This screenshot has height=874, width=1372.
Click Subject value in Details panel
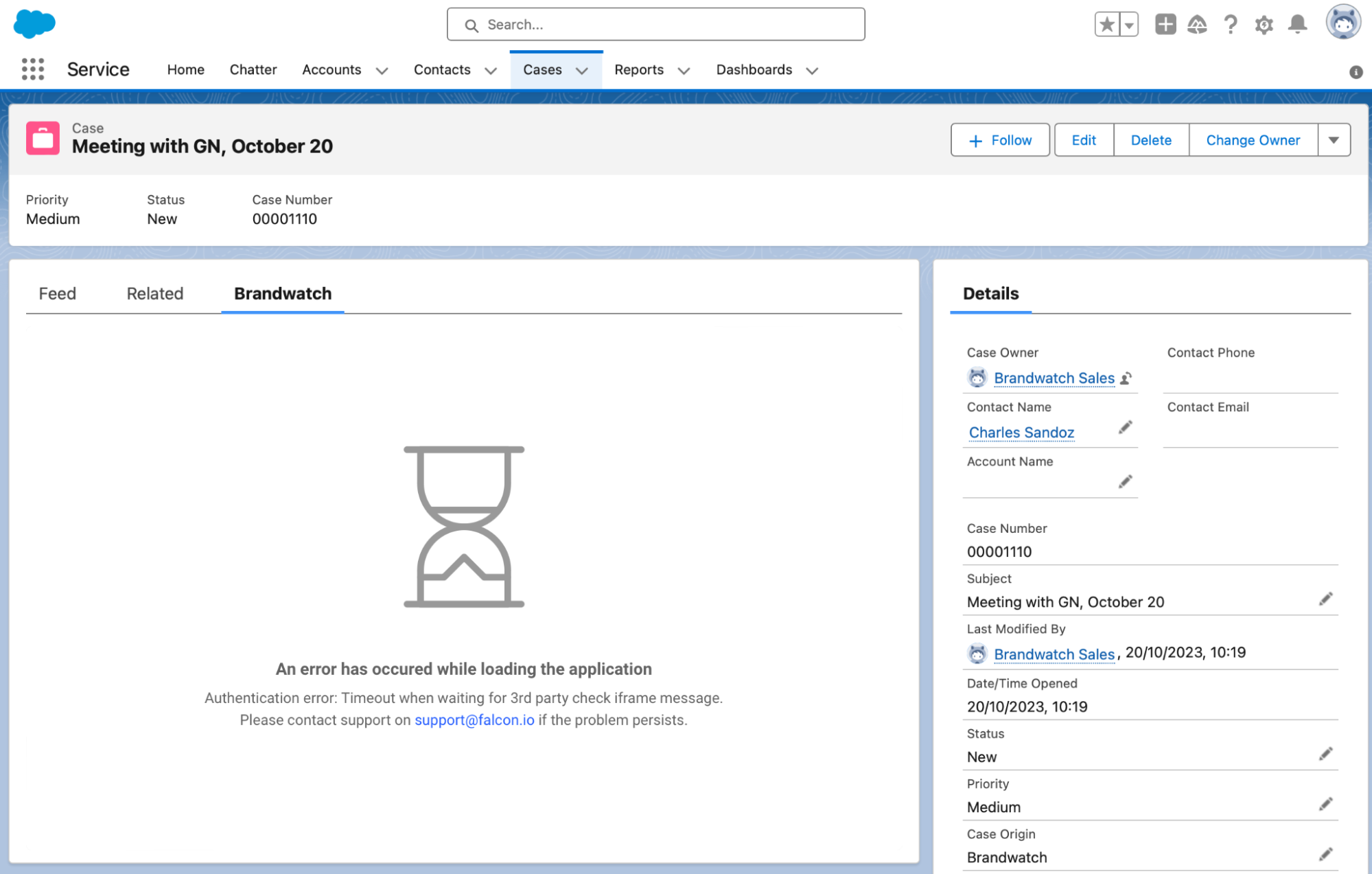1065,602
